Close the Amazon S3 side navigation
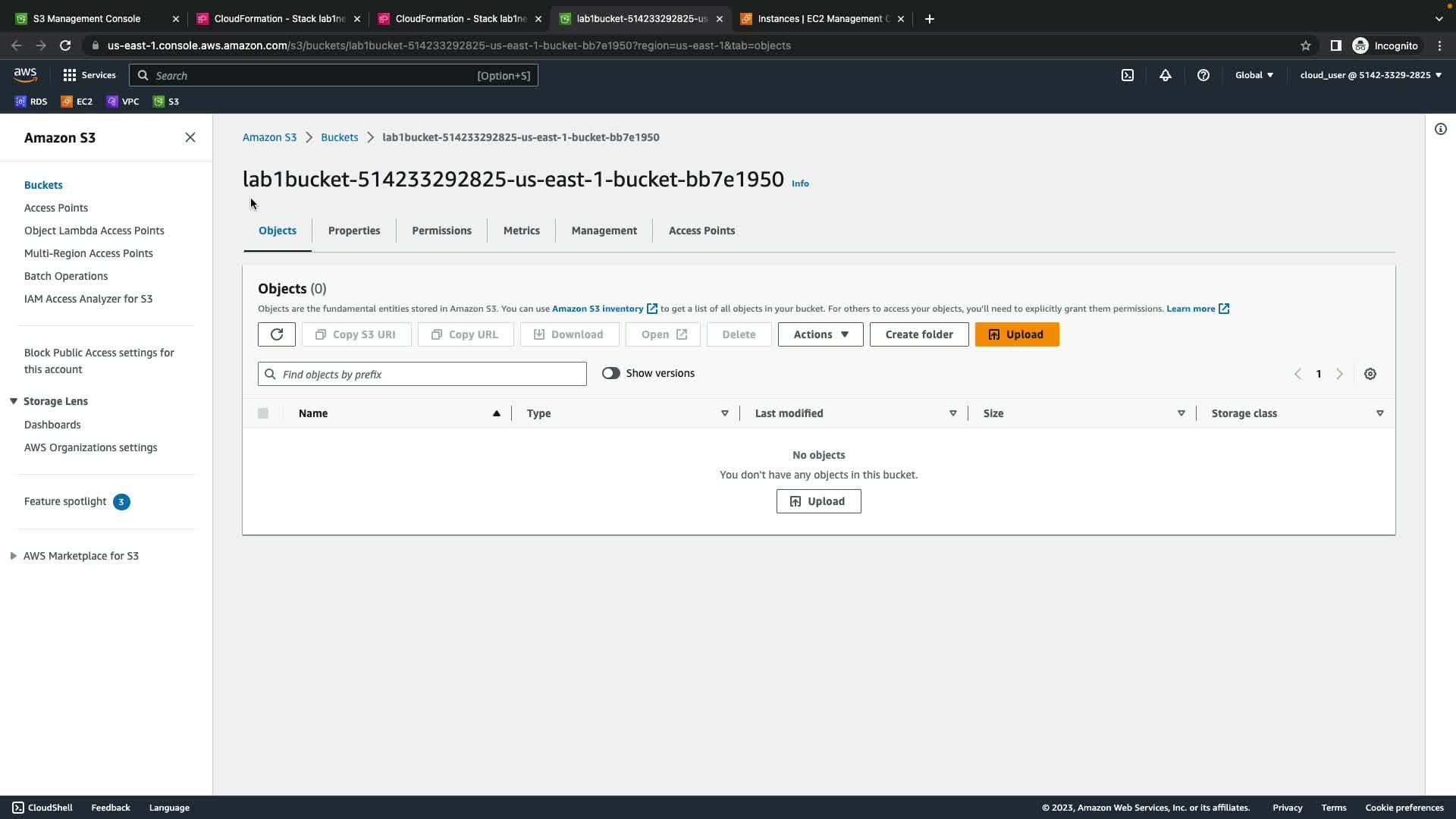Viewport: 1456px width, 819px height. point(190,137)
